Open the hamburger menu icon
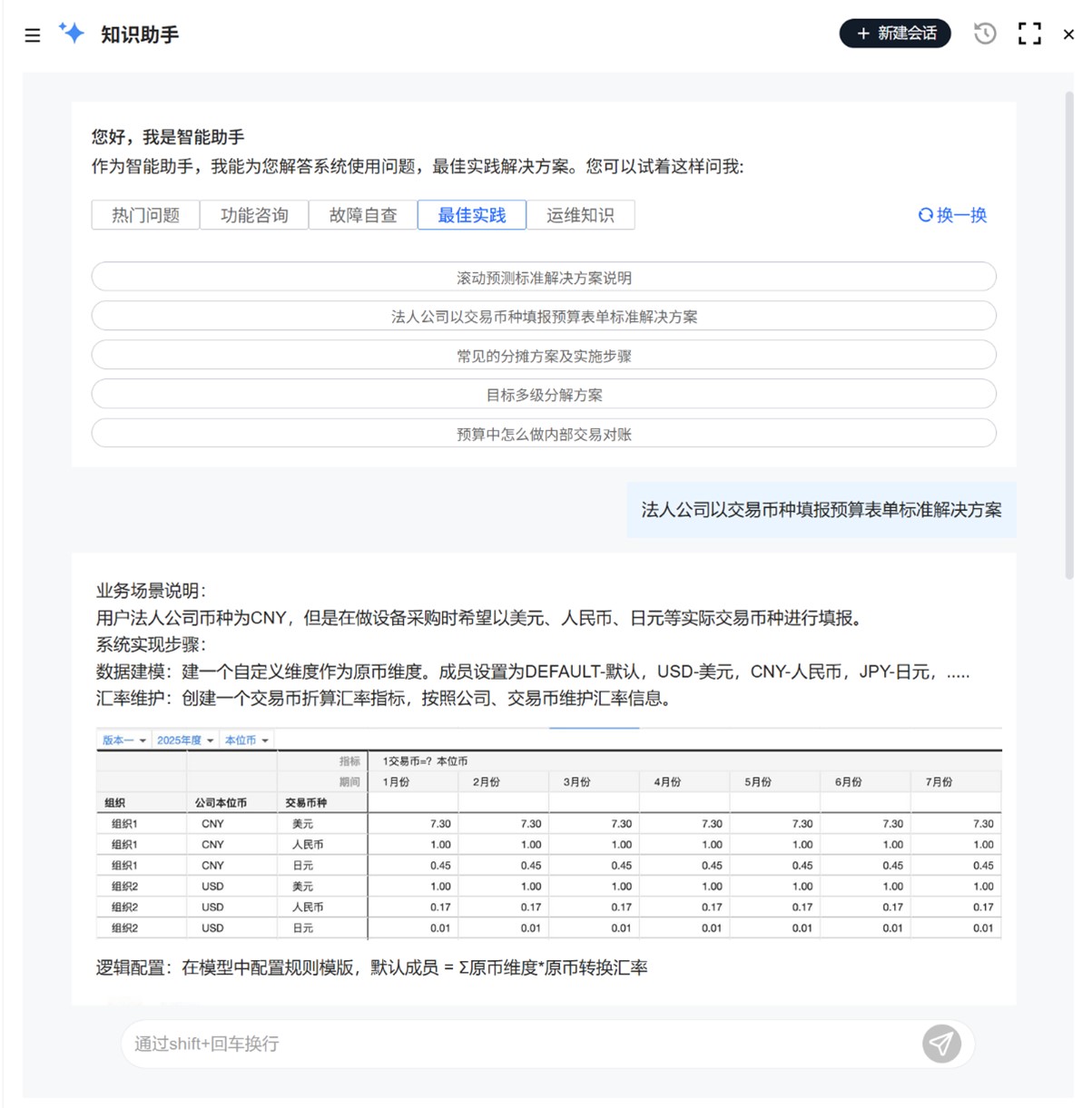This screenshot has width=1092, height=1108. pyautogui.click(x=33, y=35)
